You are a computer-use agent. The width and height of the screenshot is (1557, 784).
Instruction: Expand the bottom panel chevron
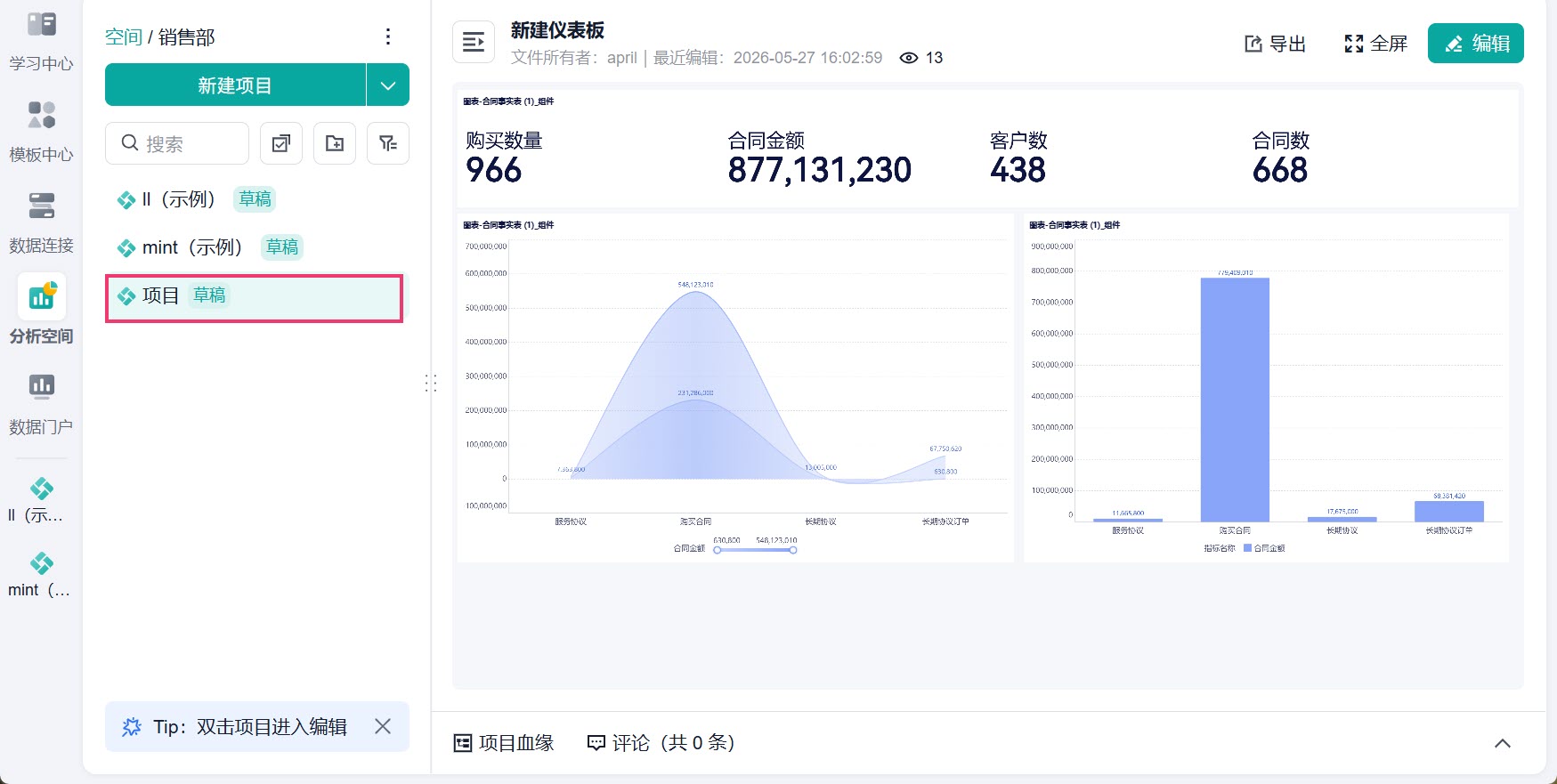(1503, 743)
